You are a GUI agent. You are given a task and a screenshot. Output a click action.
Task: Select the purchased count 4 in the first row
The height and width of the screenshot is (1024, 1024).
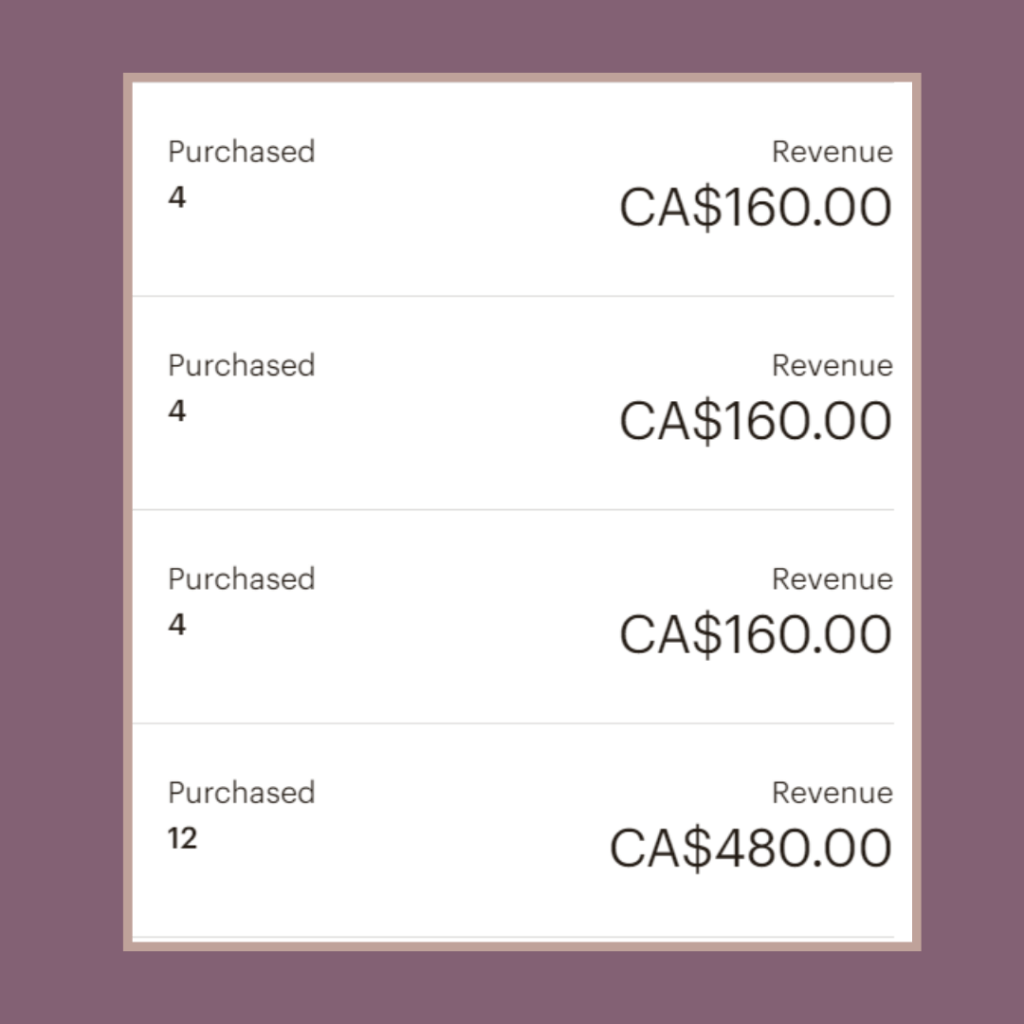tap(177, 198)
